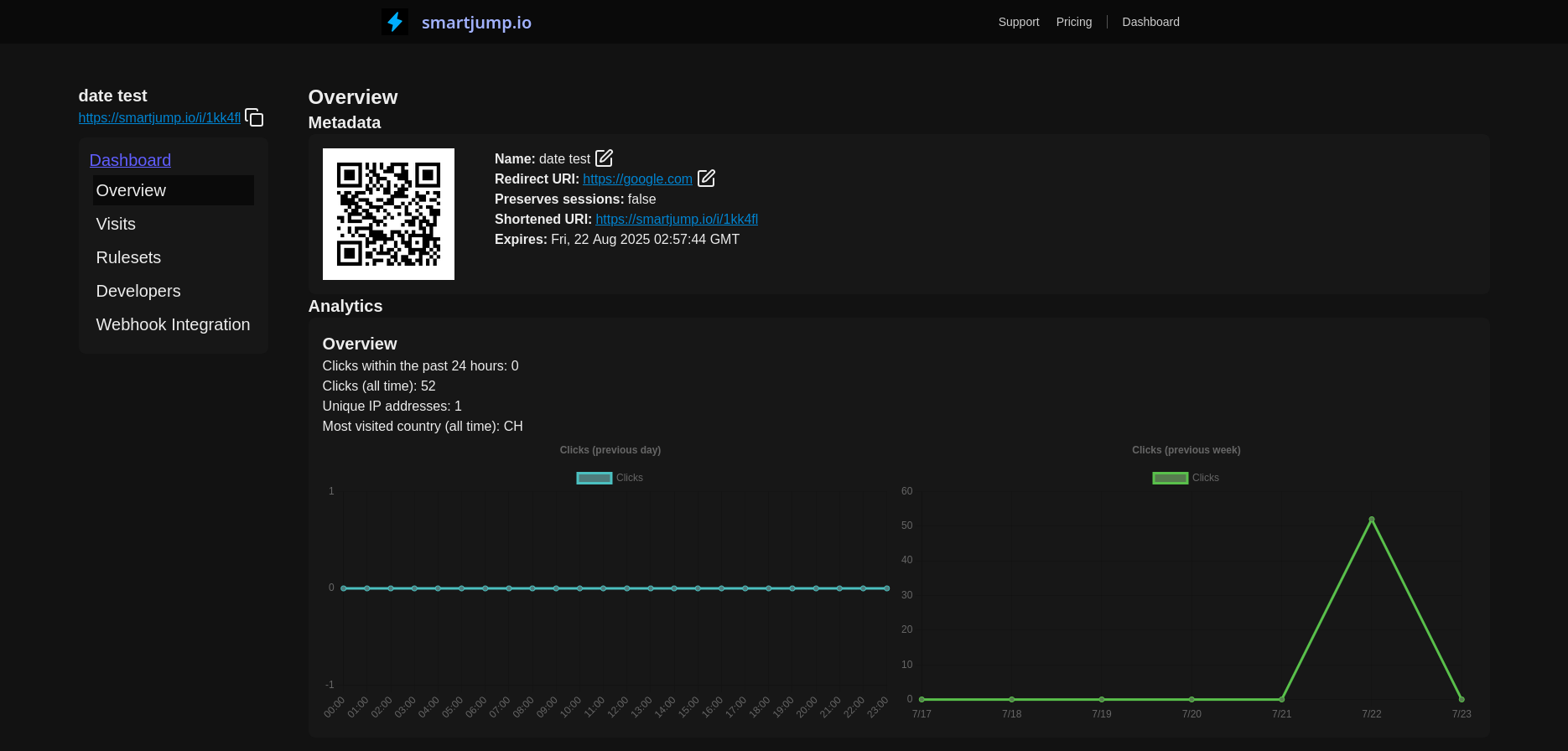Open the Pricing page
The image size is (1568, 751).
tap(1074, 22)
